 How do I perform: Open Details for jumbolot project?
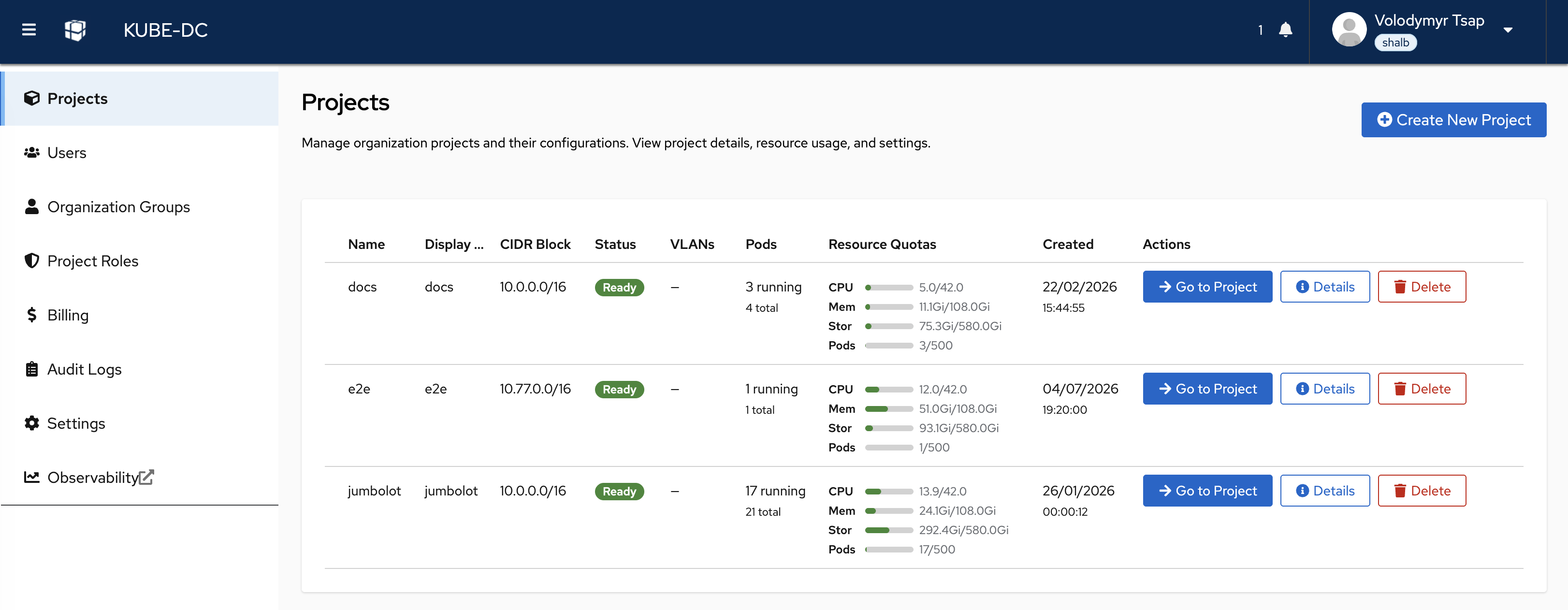(x=1324, y=491)
